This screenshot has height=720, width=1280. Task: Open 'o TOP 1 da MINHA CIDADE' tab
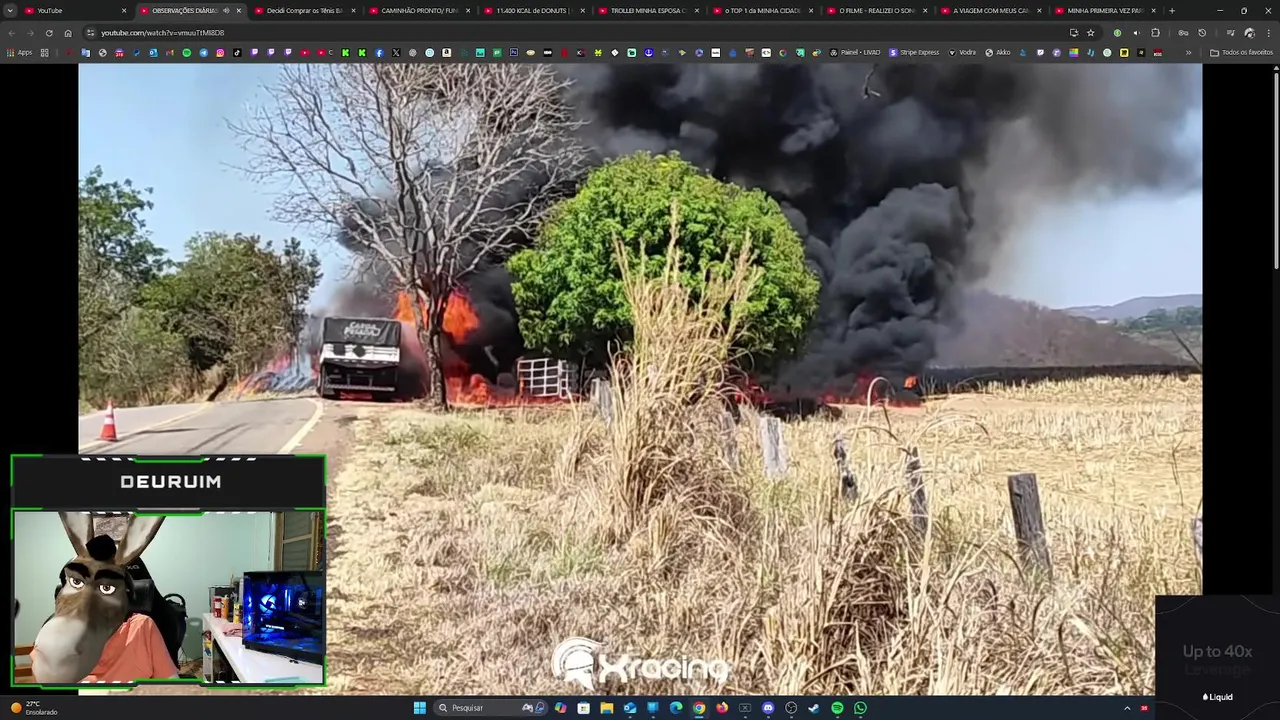coord(762,10)
